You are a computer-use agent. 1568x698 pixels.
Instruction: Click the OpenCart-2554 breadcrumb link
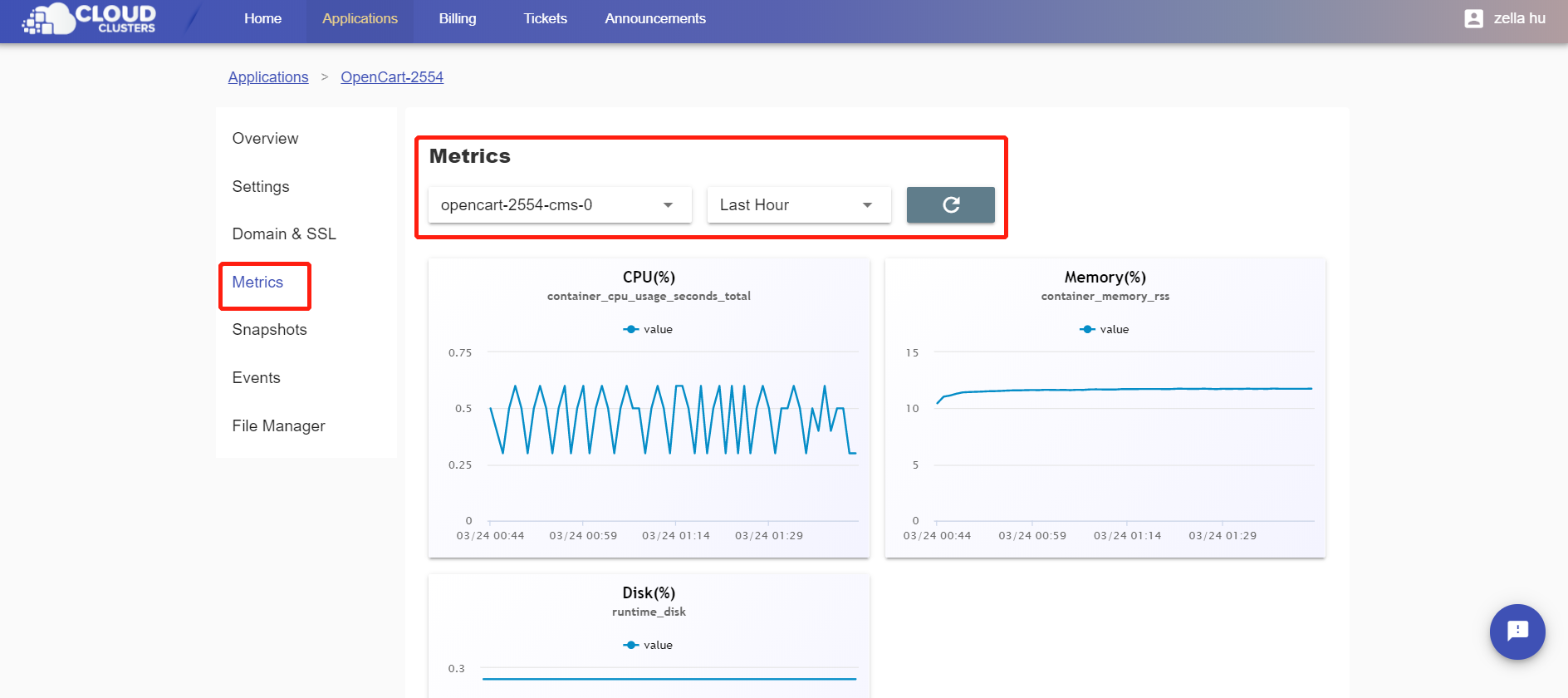[x=392, y=77]
